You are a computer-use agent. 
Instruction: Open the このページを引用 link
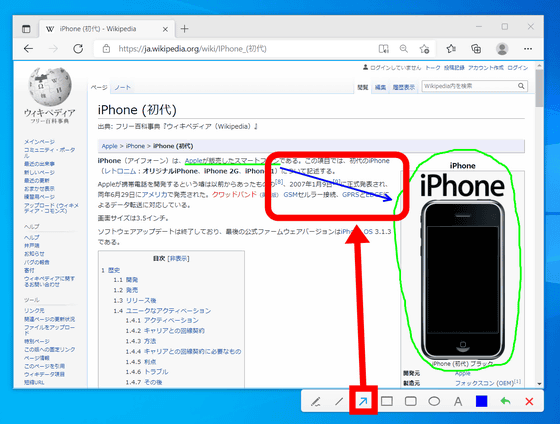coord(44,366)
